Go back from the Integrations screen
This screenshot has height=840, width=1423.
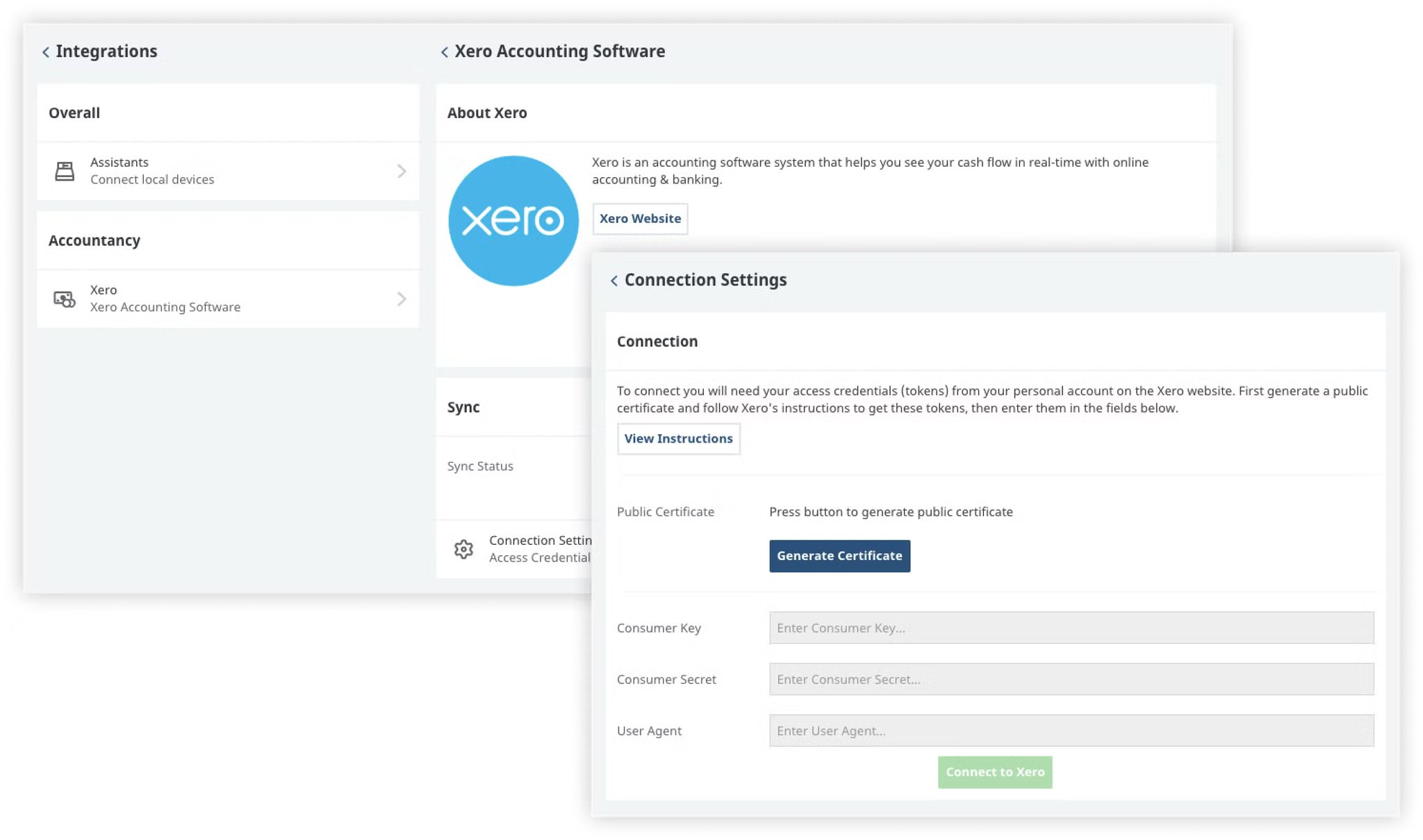click(46, 52)
